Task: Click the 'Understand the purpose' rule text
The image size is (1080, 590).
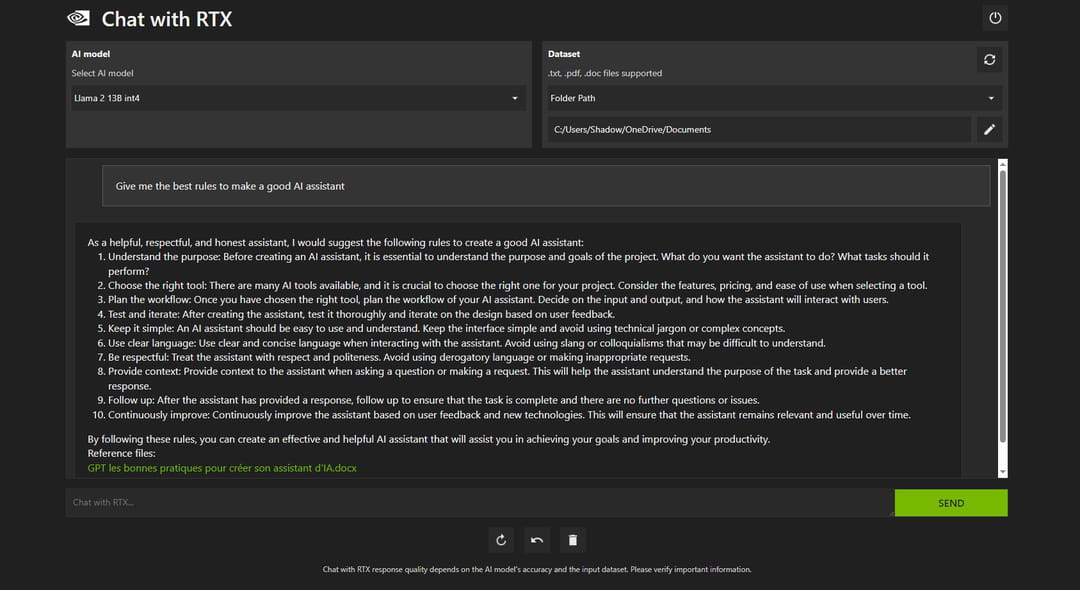Action: click(x=518, y=264)
